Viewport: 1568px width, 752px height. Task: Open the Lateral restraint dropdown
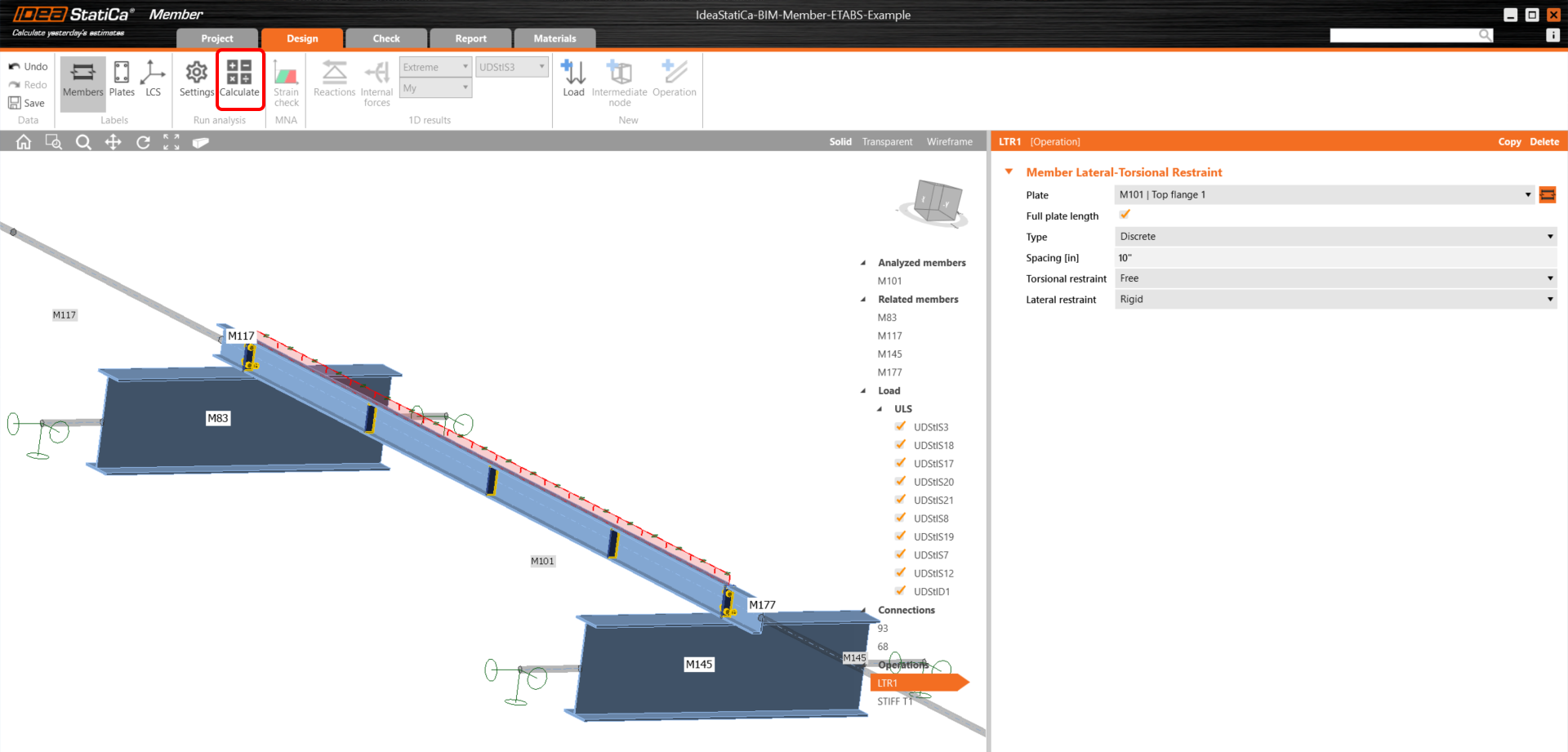tap(1334, 300)
